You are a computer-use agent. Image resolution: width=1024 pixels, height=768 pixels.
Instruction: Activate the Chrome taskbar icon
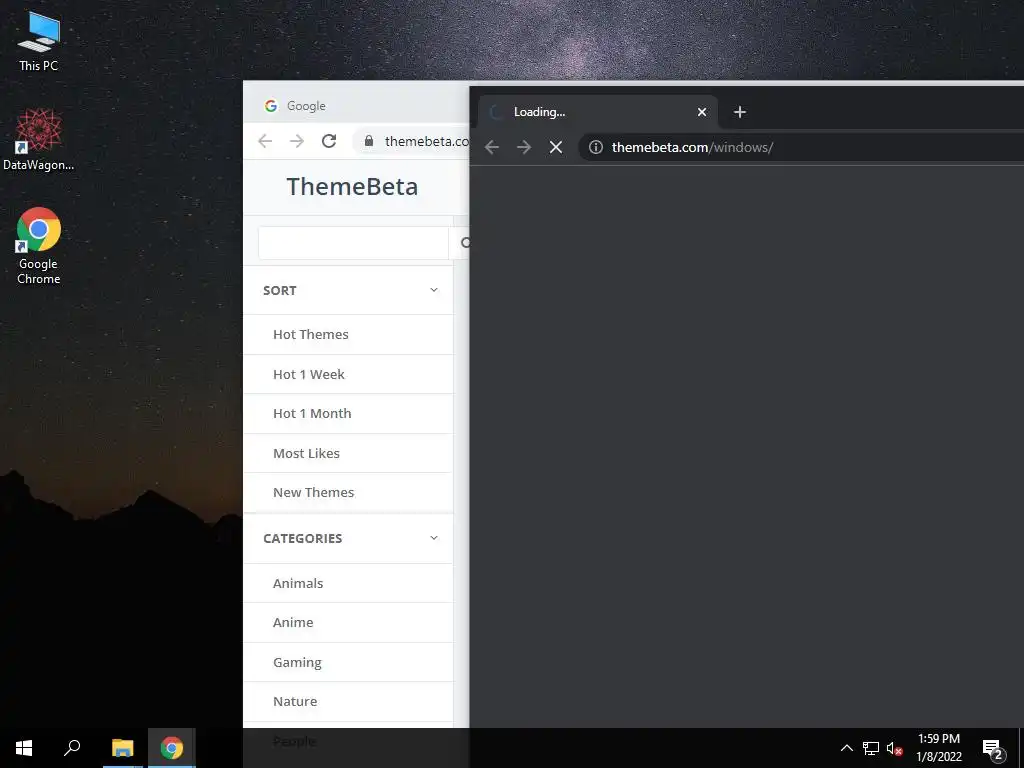[172, 748]
